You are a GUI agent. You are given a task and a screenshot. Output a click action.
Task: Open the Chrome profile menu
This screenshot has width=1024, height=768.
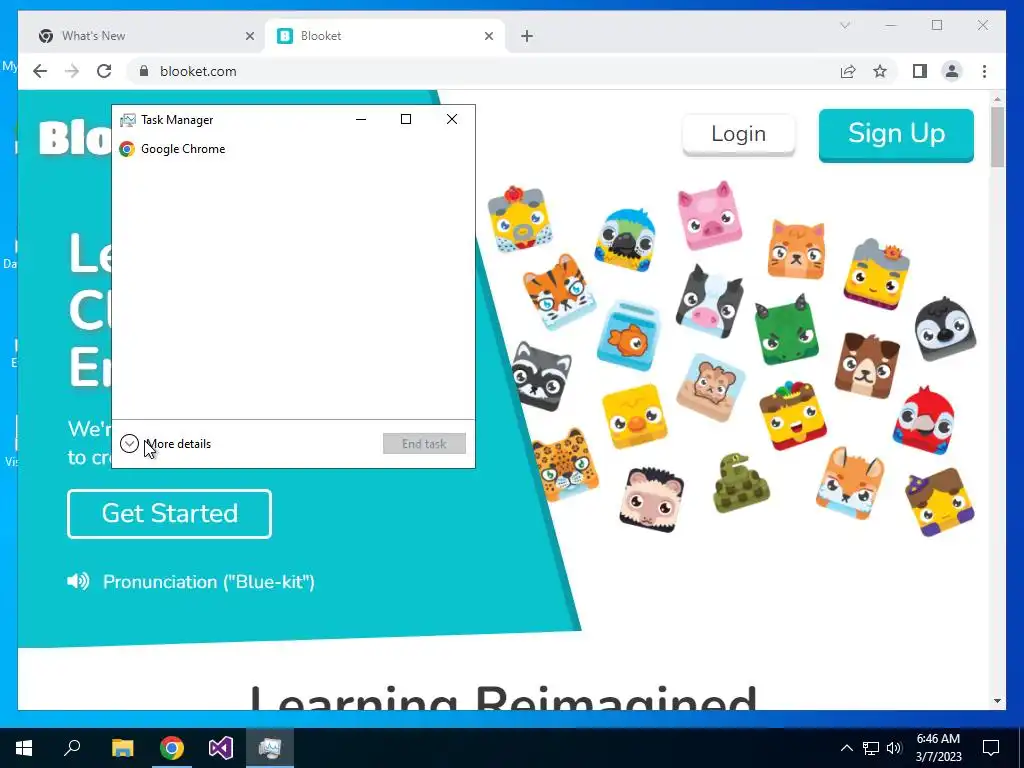[952, 71]
